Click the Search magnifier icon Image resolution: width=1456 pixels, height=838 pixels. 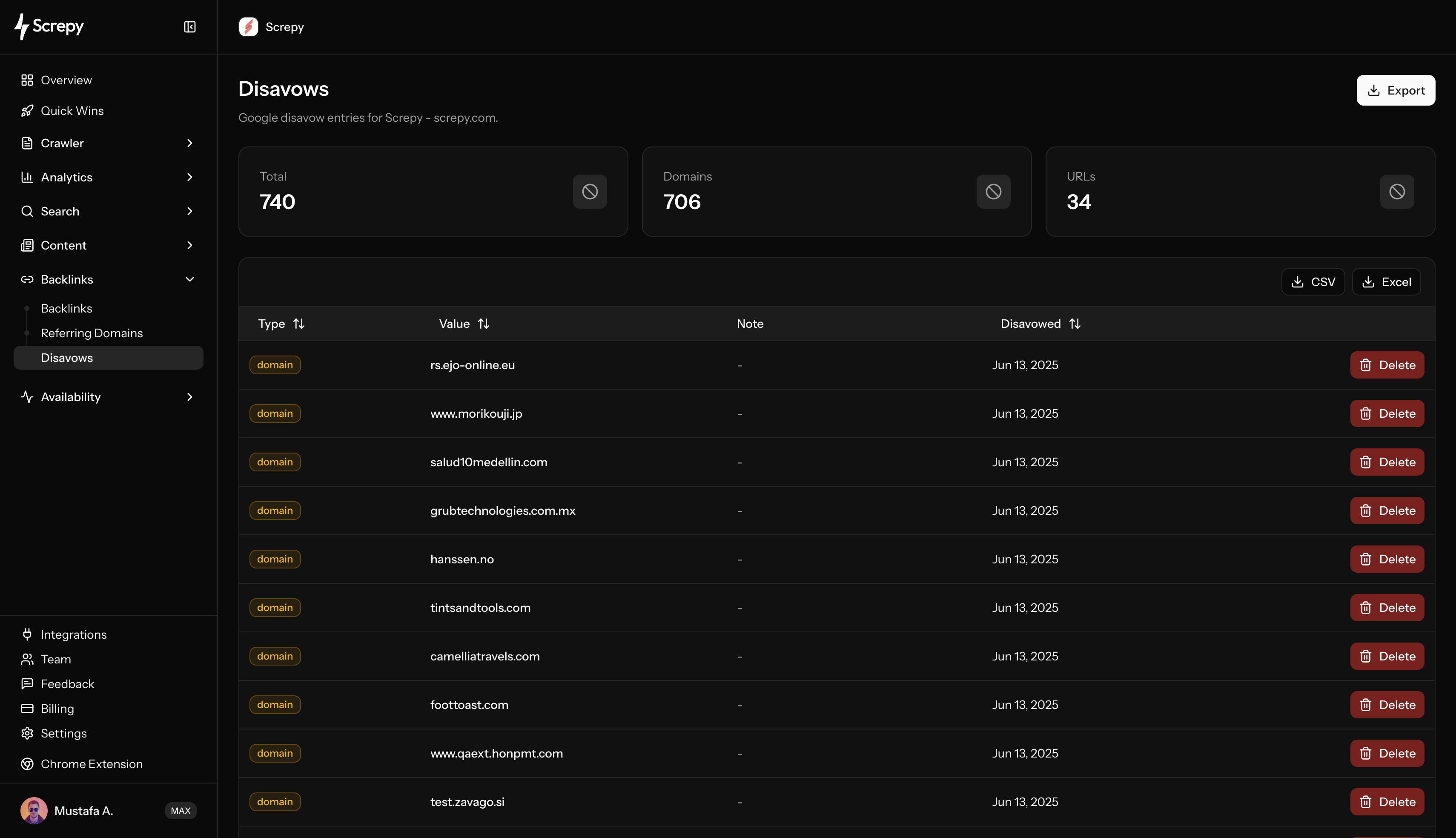pyautogui.click(x=27, y=211)
